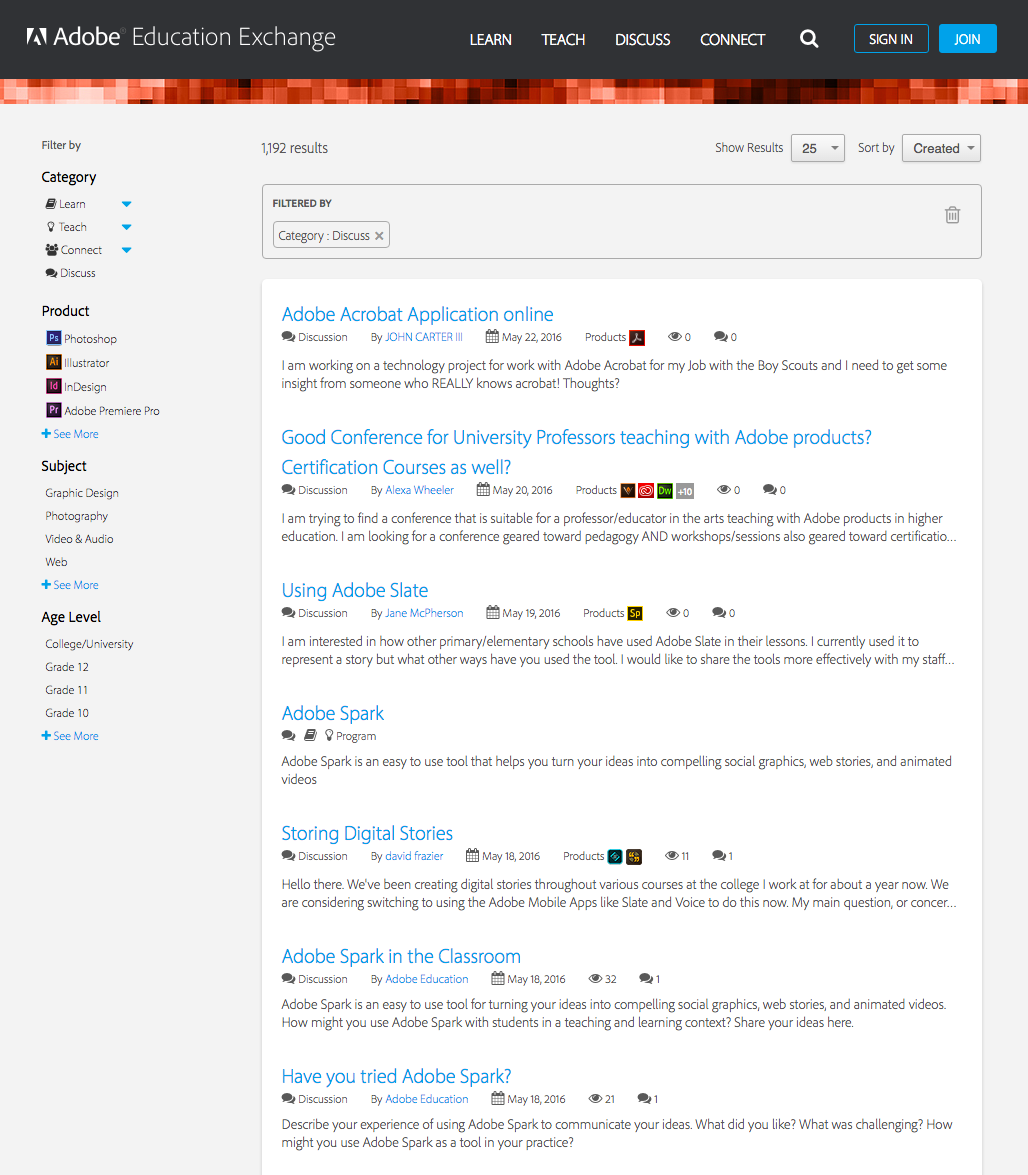Click the Program lightbulb icon under Adobe Spark

[329, 736]
